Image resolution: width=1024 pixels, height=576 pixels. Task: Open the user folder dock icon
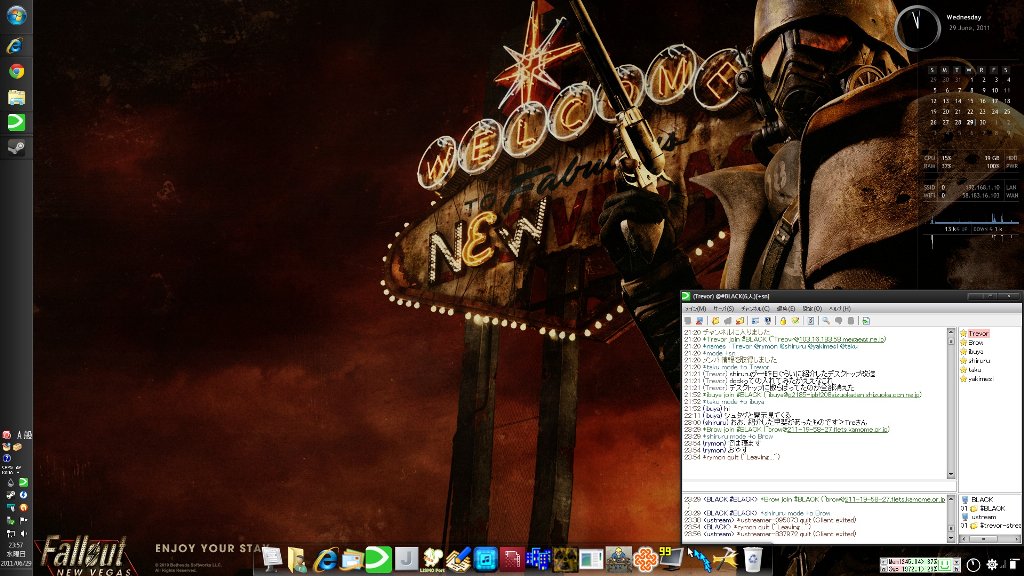297,560
